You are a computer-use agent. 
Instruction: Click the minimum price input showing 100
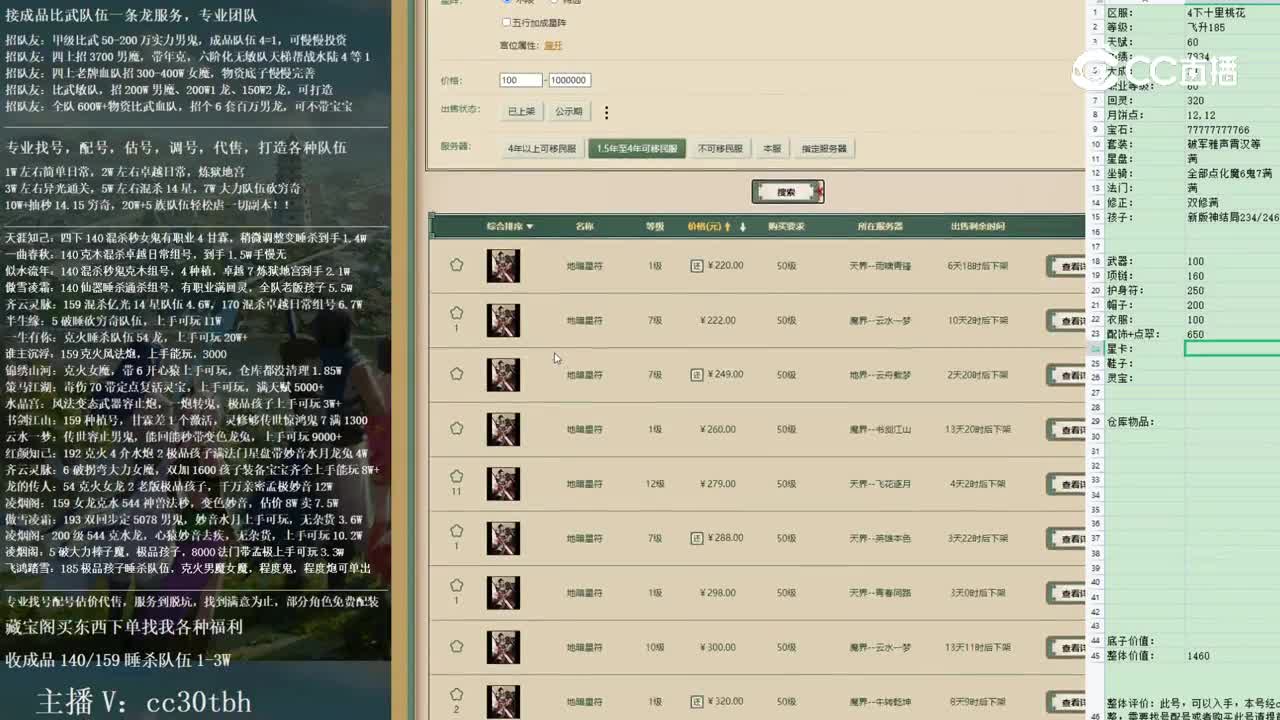coord(519,79)
